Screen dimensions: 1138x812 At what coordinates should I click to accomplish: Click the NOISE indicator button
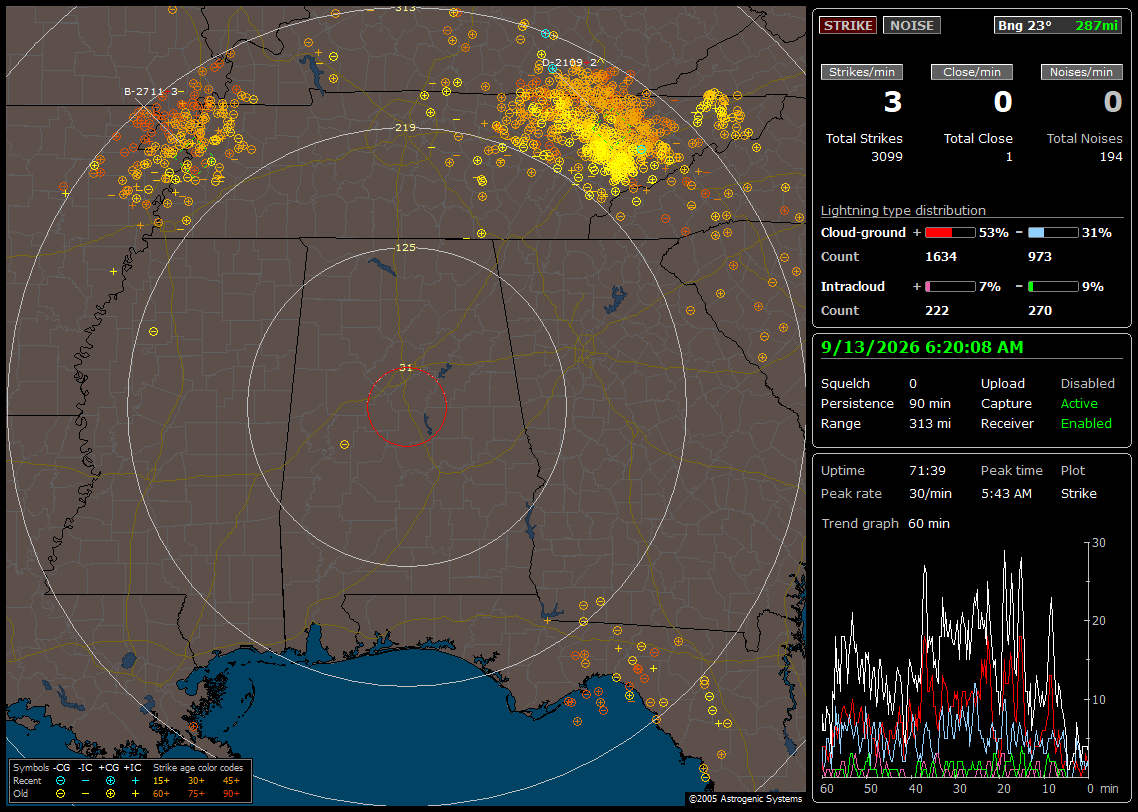(912, 25)
